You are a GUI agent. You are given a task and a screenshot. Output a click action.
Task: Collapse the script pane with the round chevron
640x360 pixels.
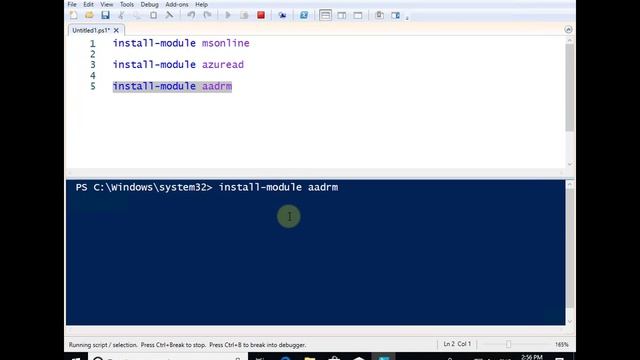(x=568, y=29)
